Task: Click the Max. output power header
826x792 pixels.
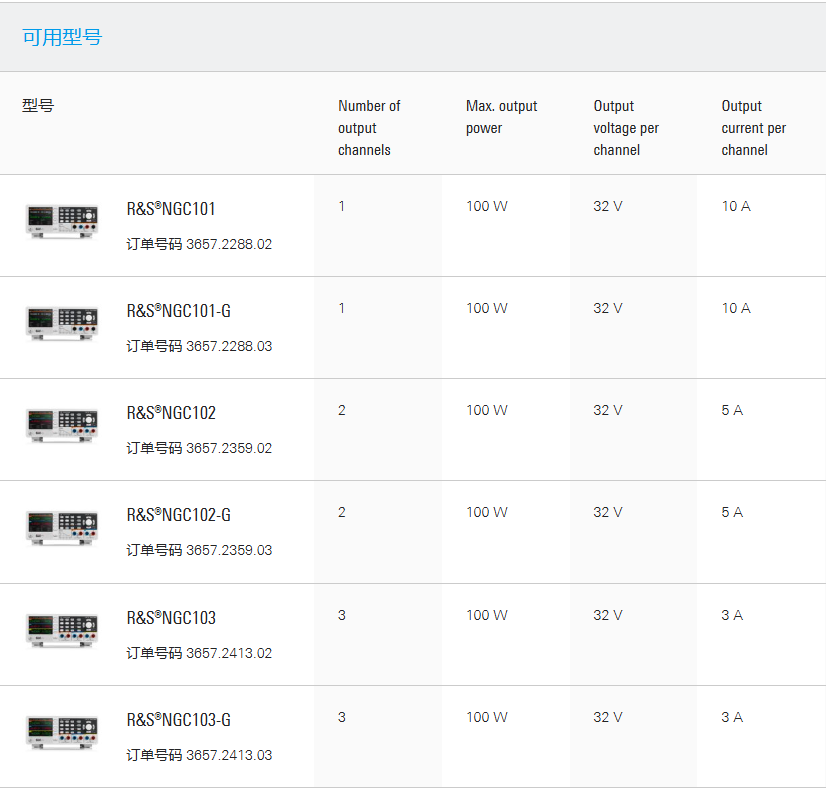Action: (x=502, y=117)
